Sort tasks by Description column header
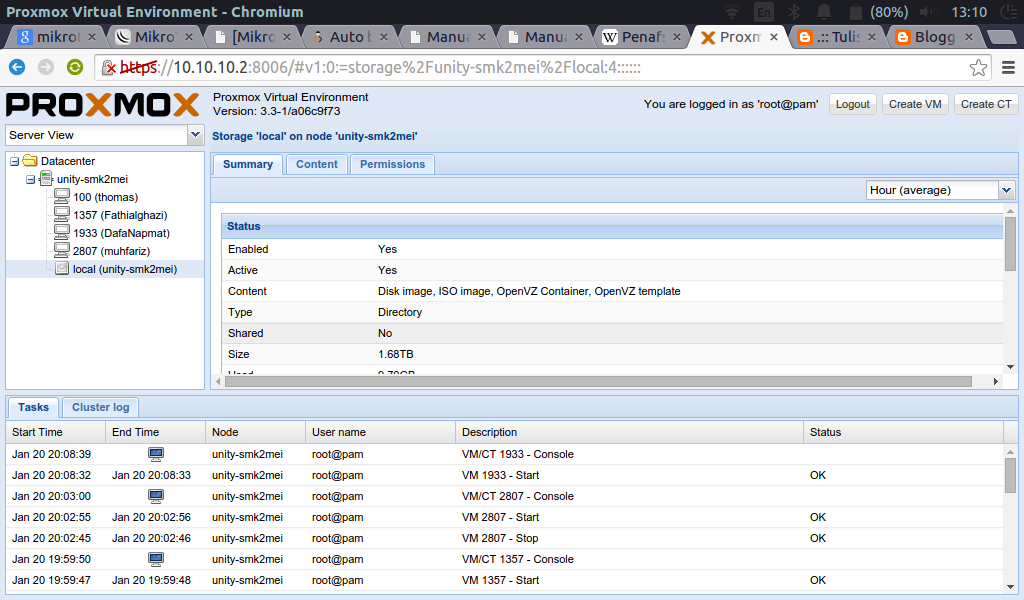Screen dimensions: 1024x600 (x=629, y=432)
